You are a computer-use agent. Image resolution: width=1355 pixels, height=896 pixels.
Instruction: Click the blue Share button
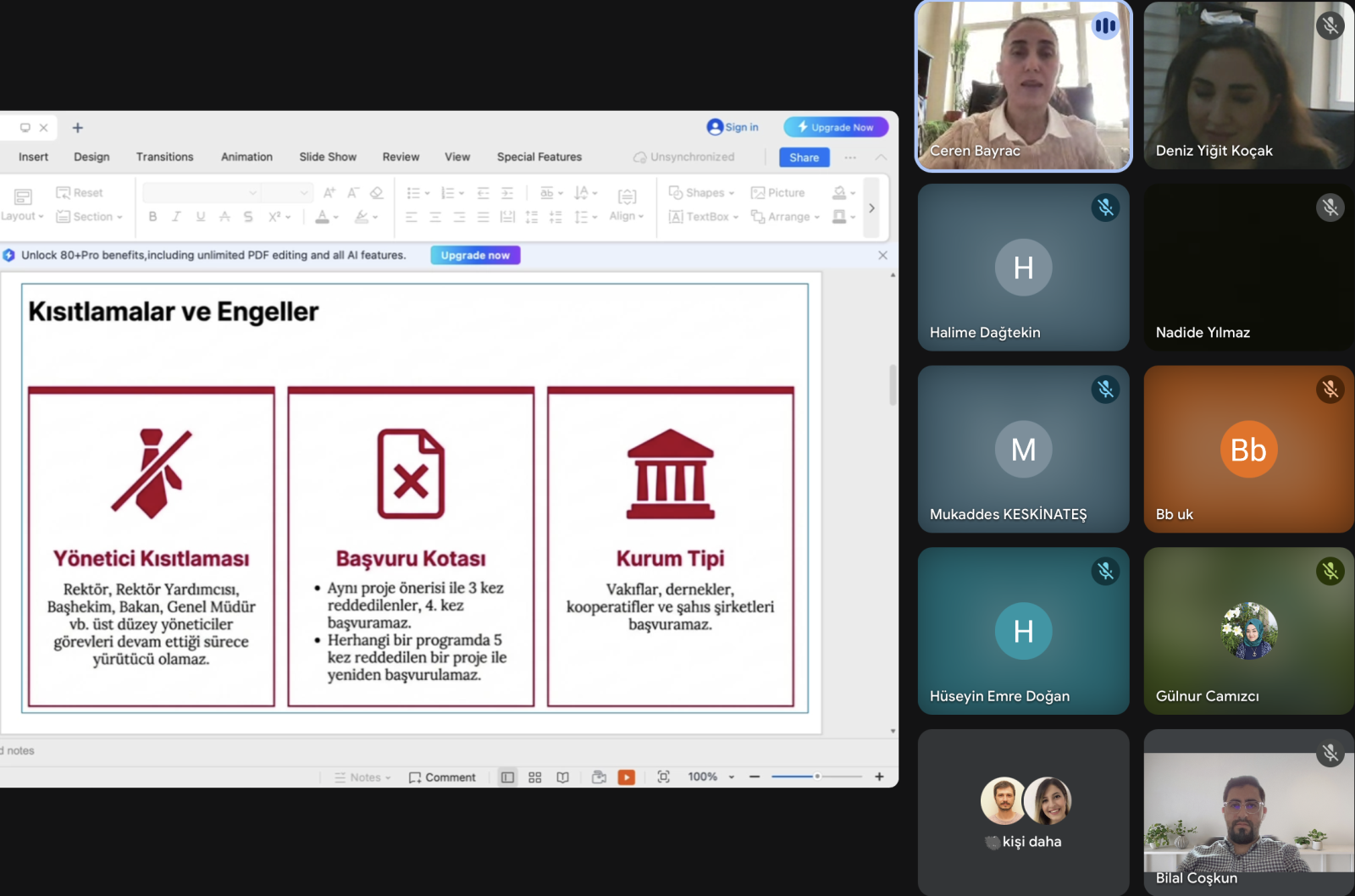(x=804, y=158)
